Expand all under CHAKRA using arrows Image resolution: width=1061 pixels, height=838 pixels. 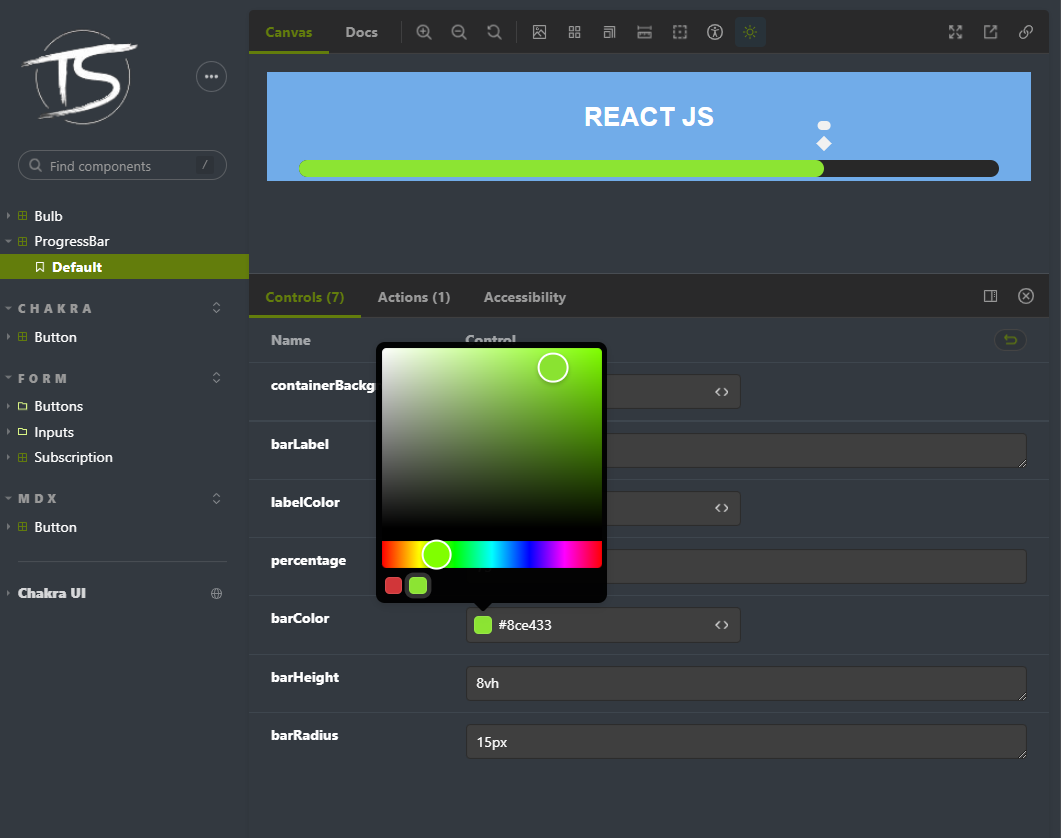pyautogui.click(x=217, y=308)
